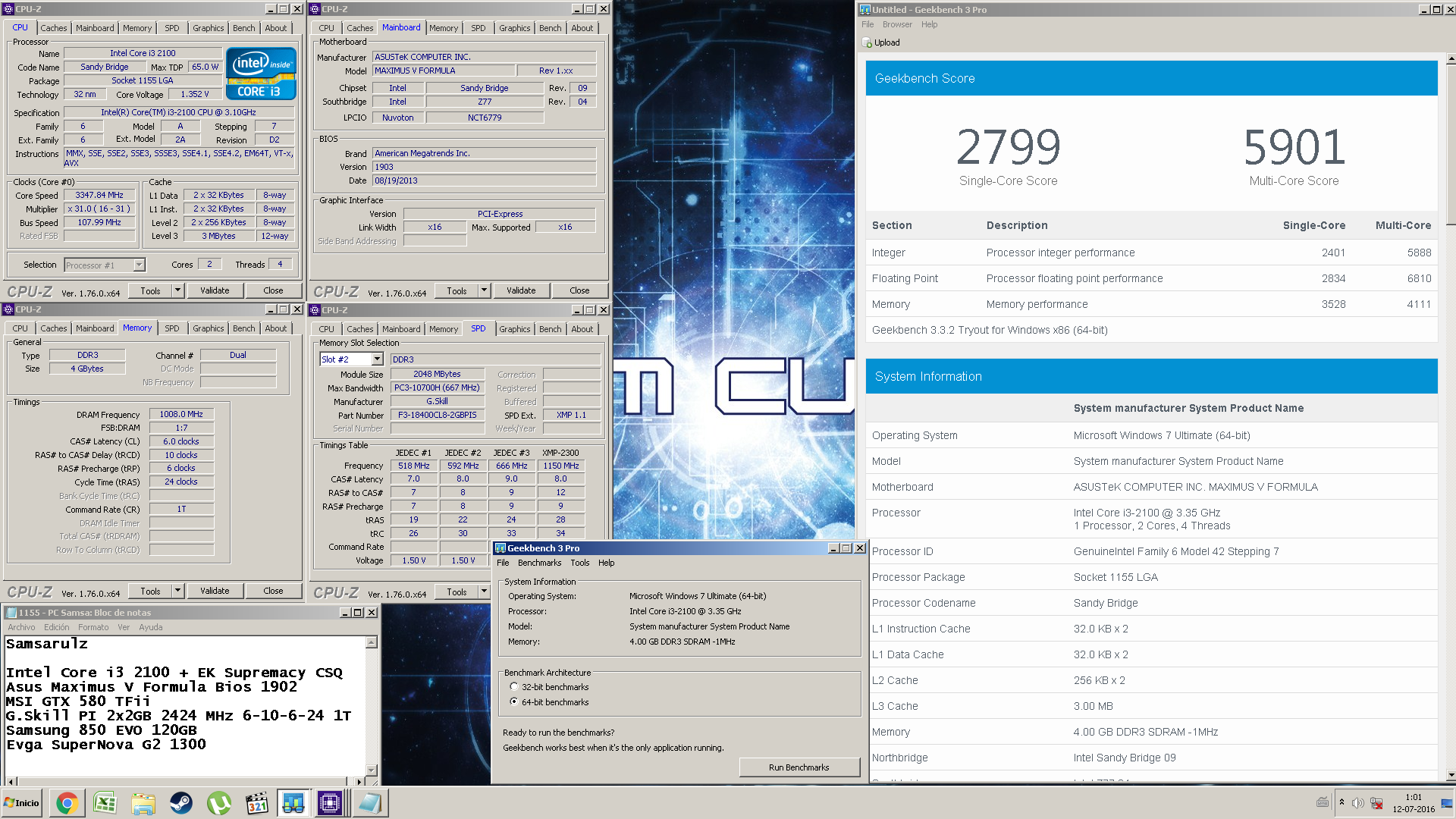Open the network status tray icon
The width and height of the screenshot is (1456, 819).
point(1376,803)
